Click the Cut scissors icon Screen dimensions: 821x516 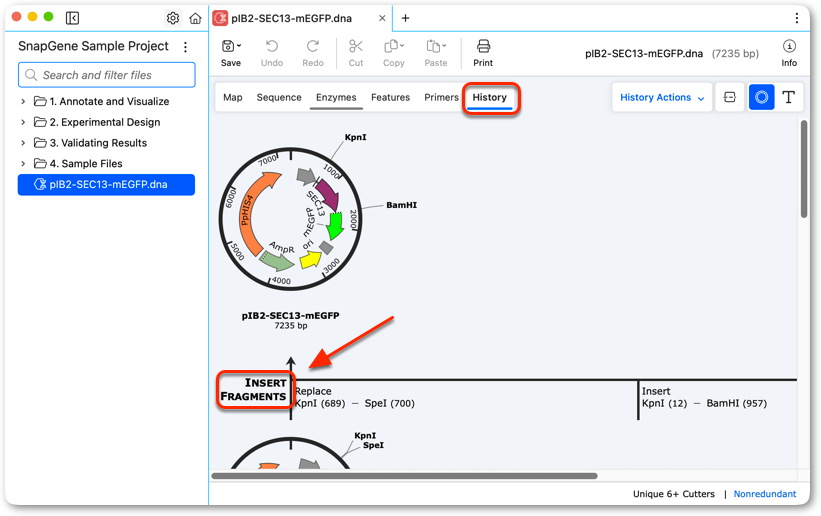[356, 46]
